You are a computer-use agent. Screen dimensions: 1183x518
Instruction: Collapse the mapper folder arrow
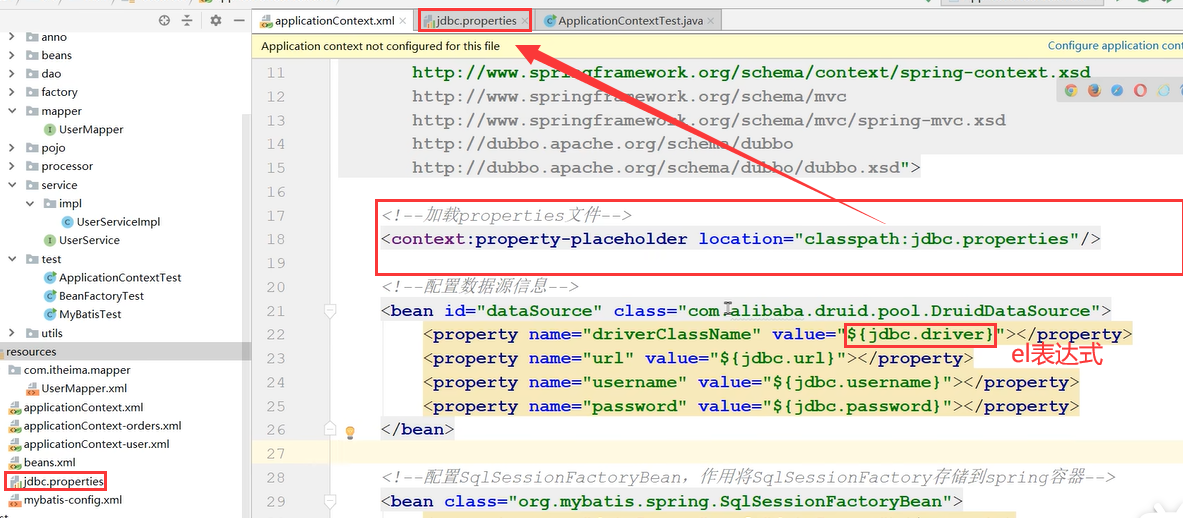coord(11,111)
